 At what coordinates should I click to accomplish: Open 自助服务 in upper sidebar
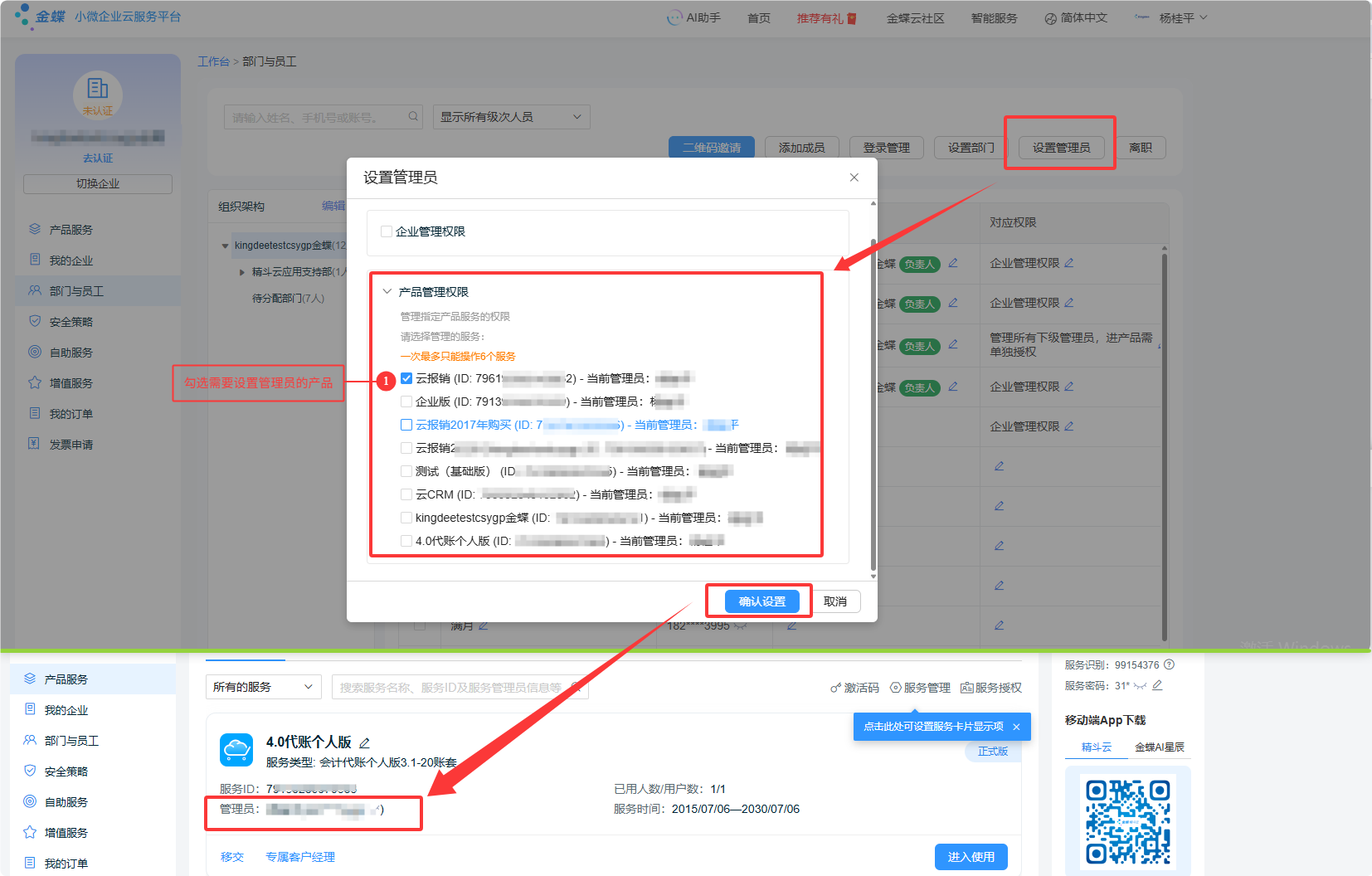pyautogui.click(x=71, y=353)
